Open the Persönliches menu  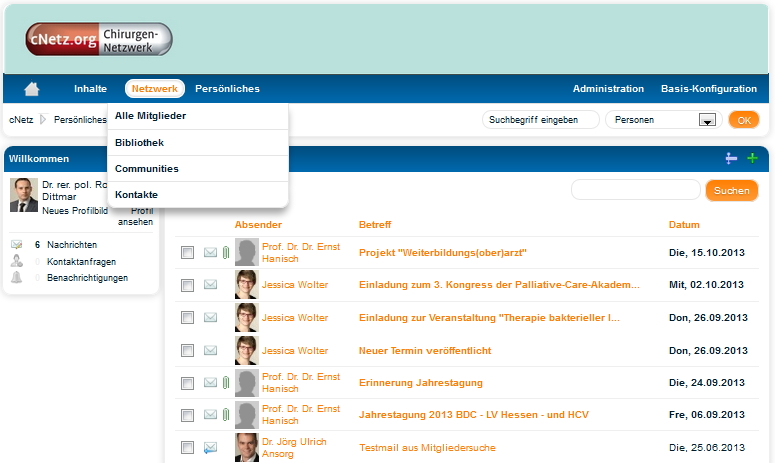point(227,89)
